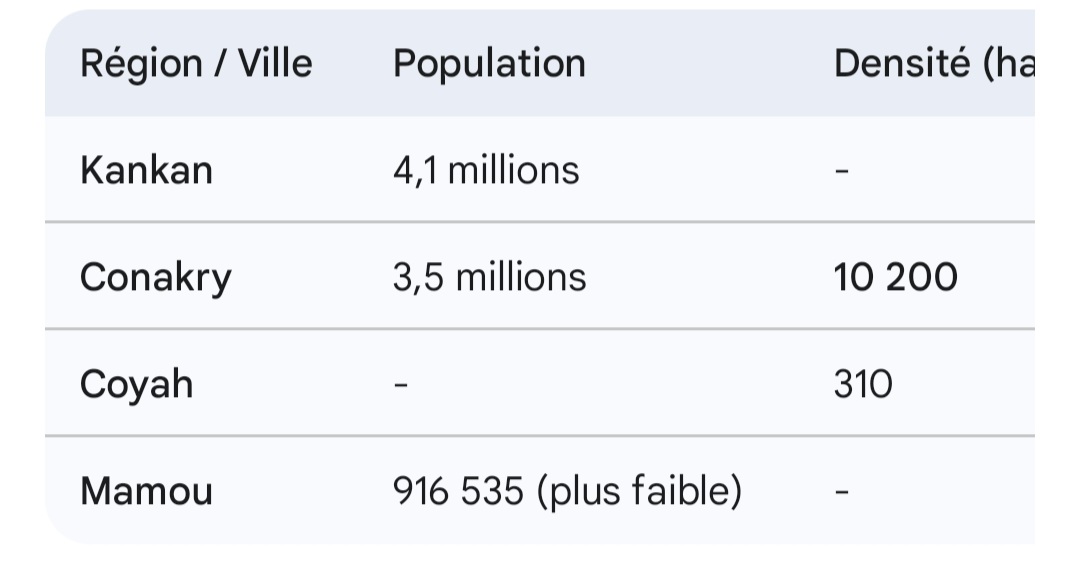Click the "Région / Ville" column header

click(196, 64)
